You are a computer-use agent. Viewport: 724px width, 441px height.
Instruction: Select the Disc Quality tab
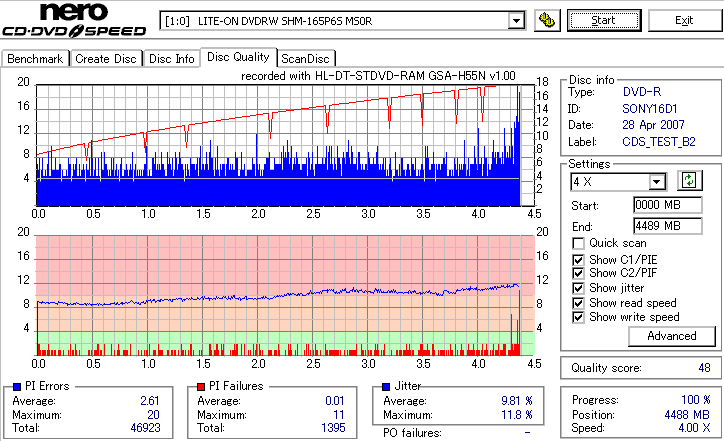238,57
